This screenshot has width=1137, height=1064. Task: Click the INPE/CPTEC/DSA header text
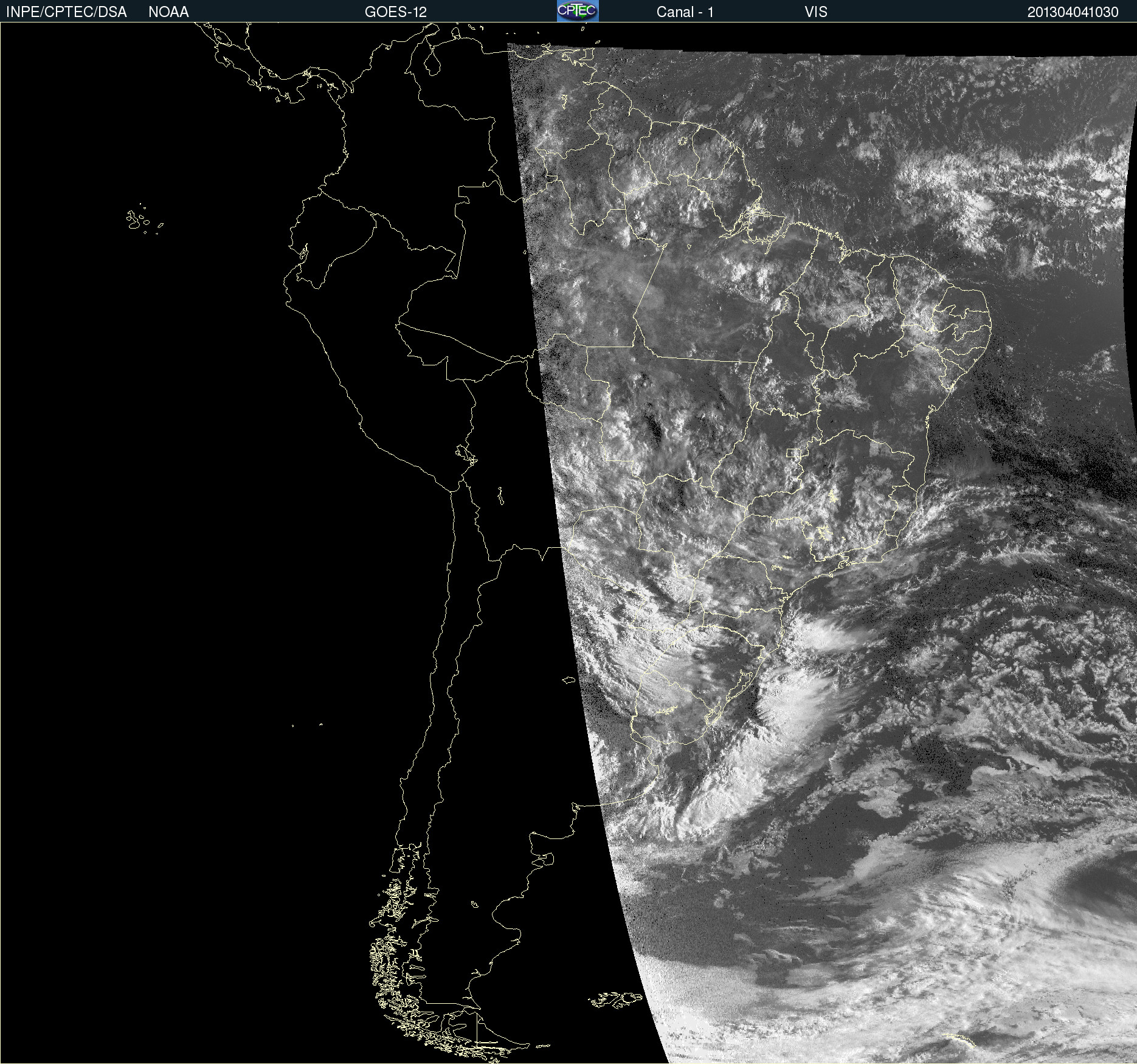coord(66,12)
